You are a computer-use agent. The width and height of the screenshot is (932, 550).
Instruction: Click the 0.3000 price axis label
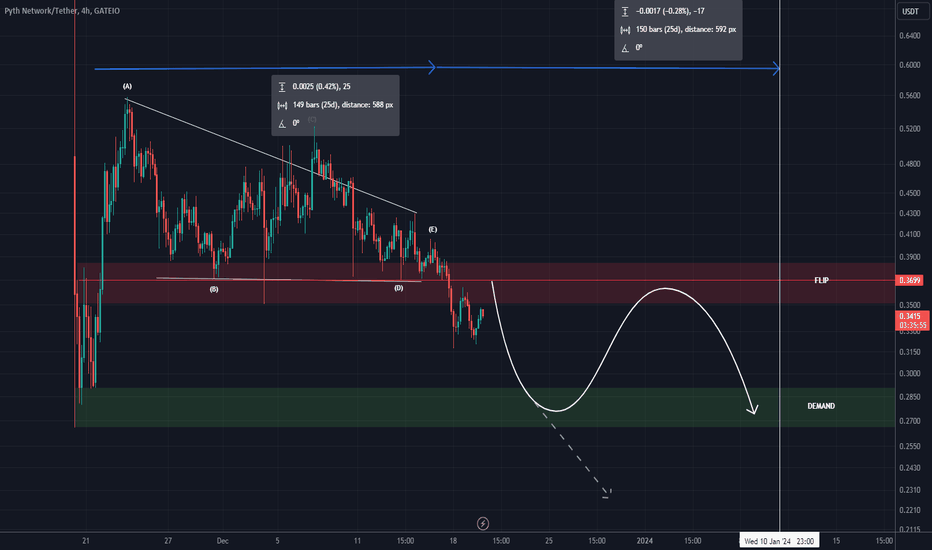click(x=909, y=373)
